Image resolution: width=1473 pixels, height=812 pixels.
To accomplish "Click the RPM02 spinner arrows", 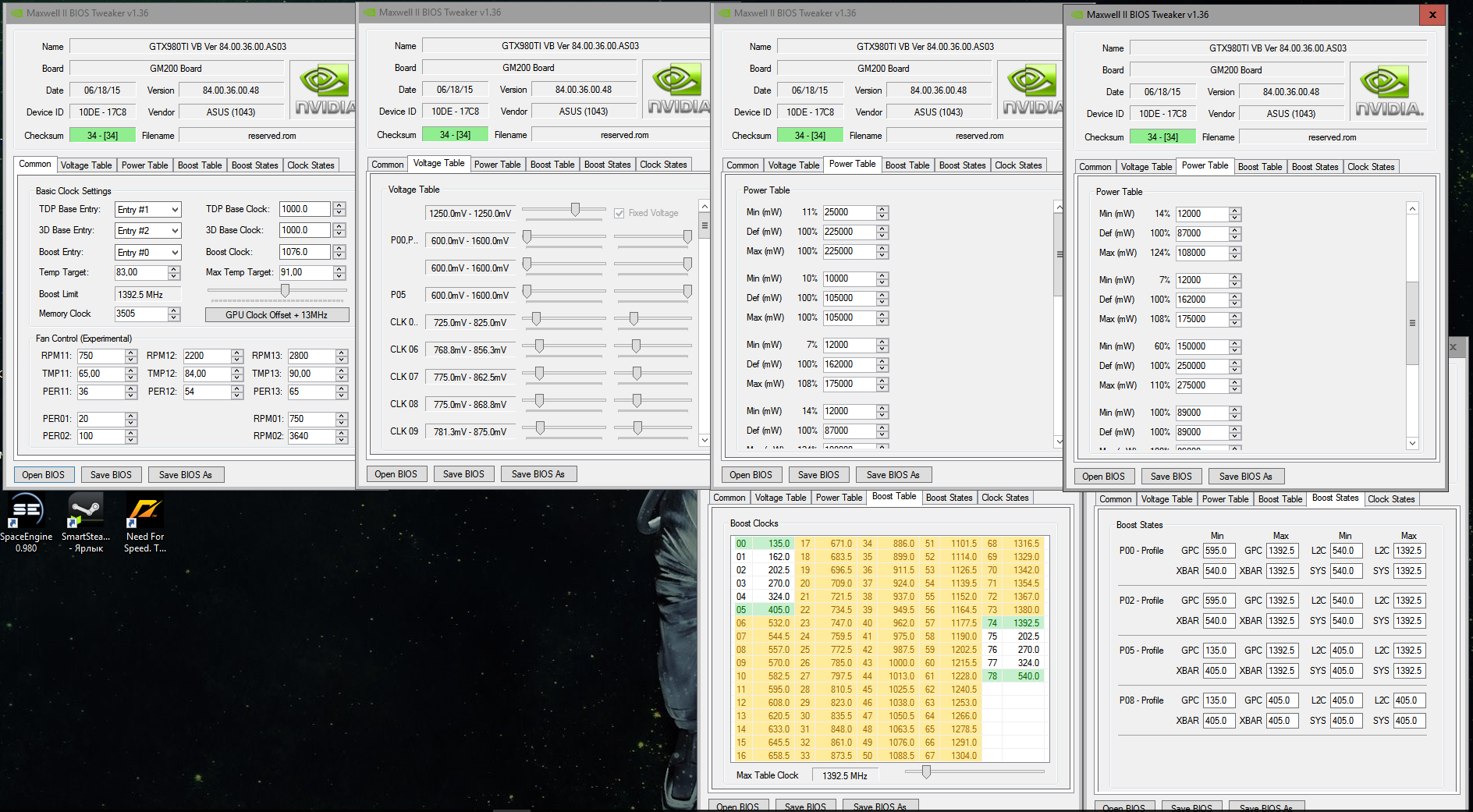I will [x=342, y=436].
